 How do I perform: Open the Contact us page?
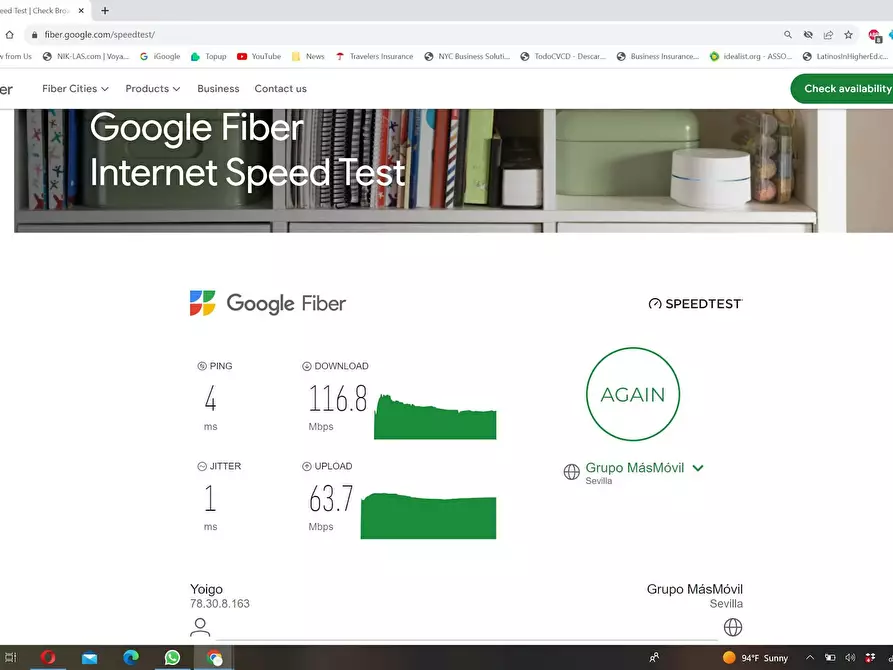click(280, 89)
